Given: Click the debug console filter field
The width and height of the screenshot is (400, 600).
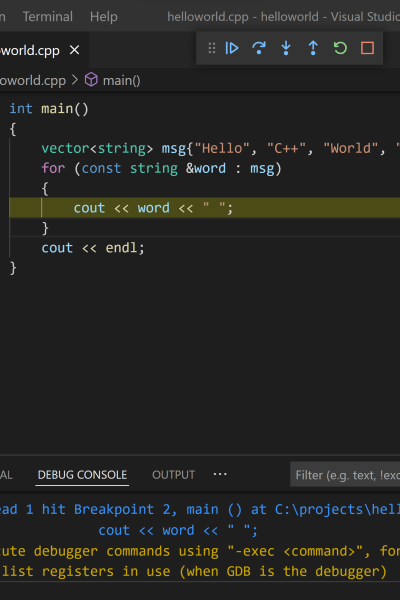Looking at the screenshot, I should (x=345, y=475).
